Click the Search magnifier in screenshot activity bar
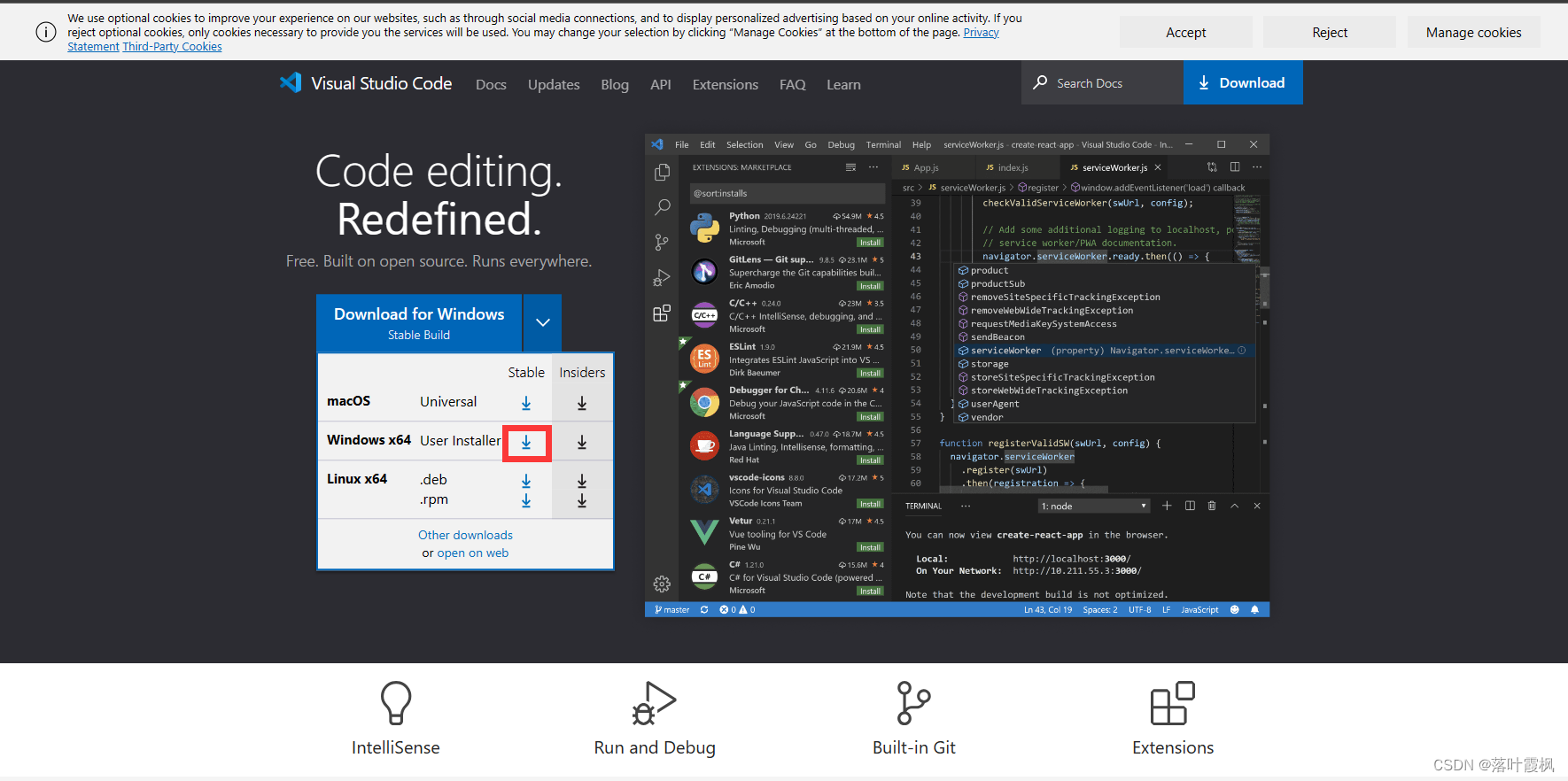Screen dimensions: 1568x781 pos(662,207)
